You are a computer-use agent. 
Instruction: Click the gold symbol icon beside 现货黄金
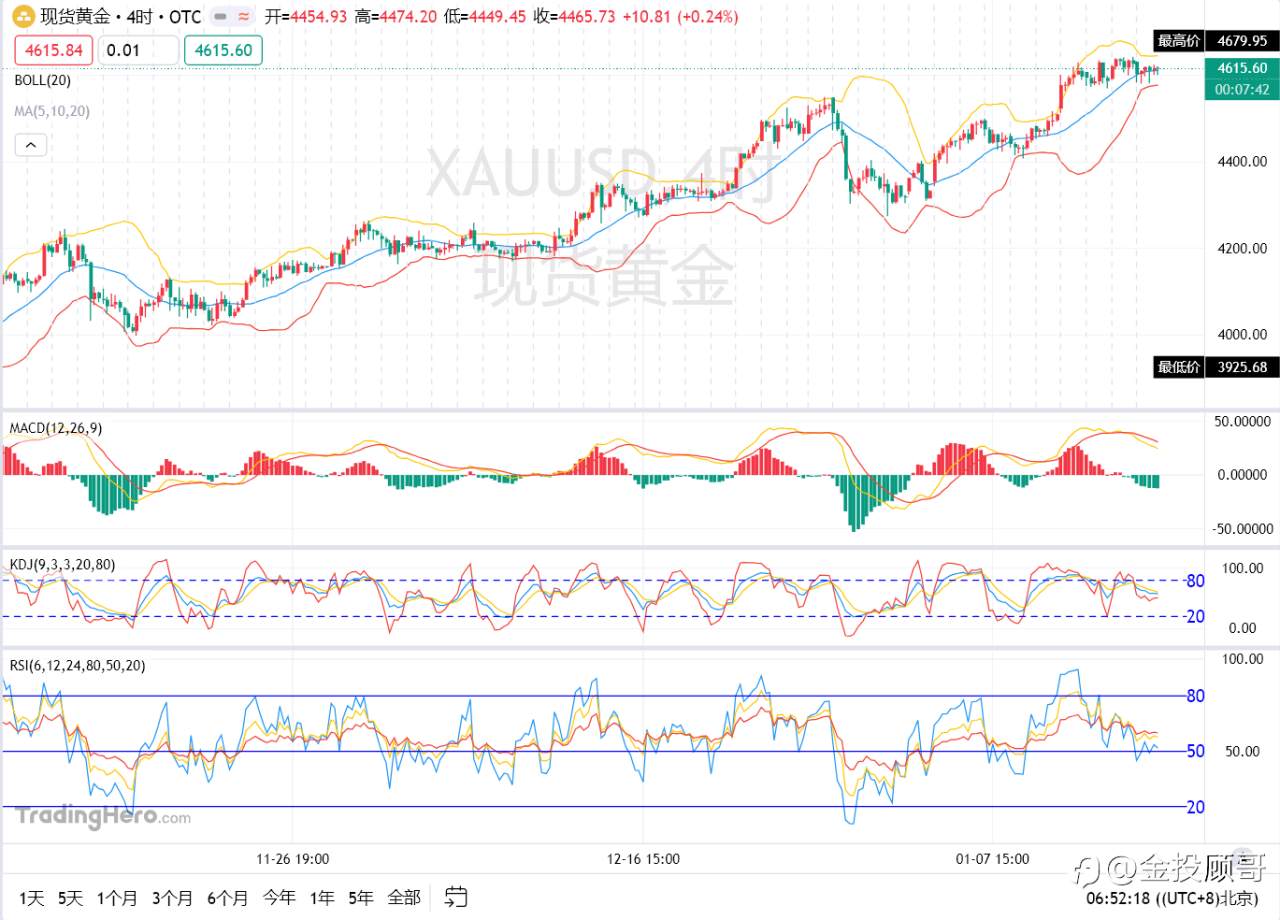point(22,17)
